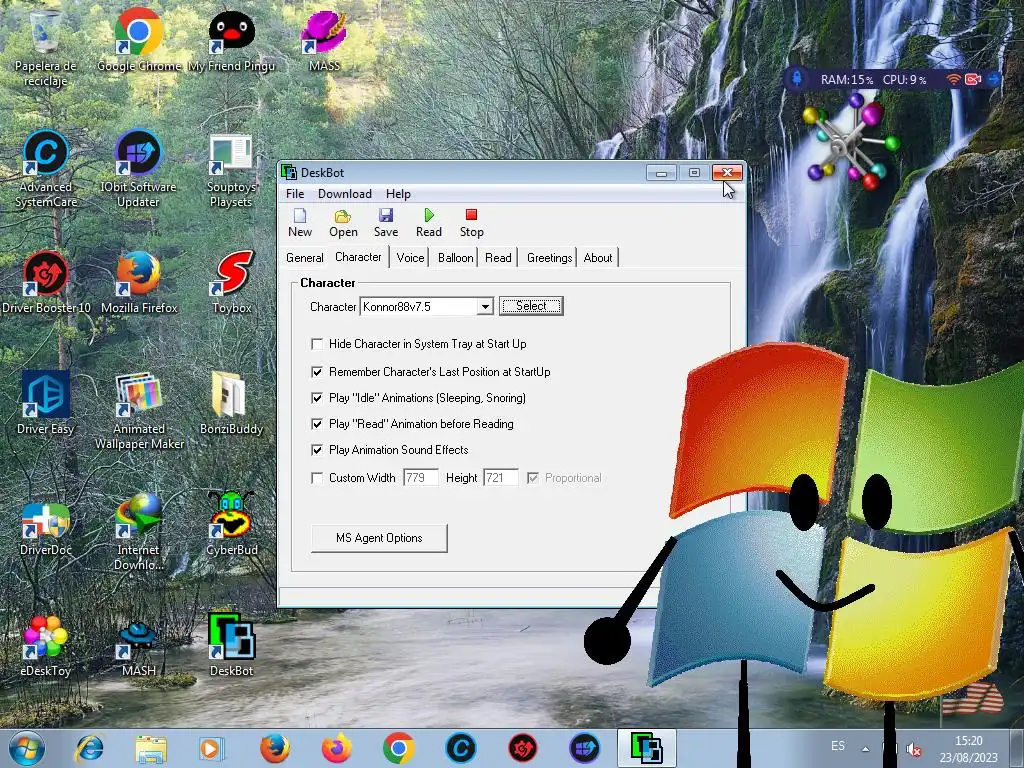Disable Play Animation Sound Effects checkbox
Image resolution: width=1024 pixels, height=768 pixels.
click(x=317, y=450)
